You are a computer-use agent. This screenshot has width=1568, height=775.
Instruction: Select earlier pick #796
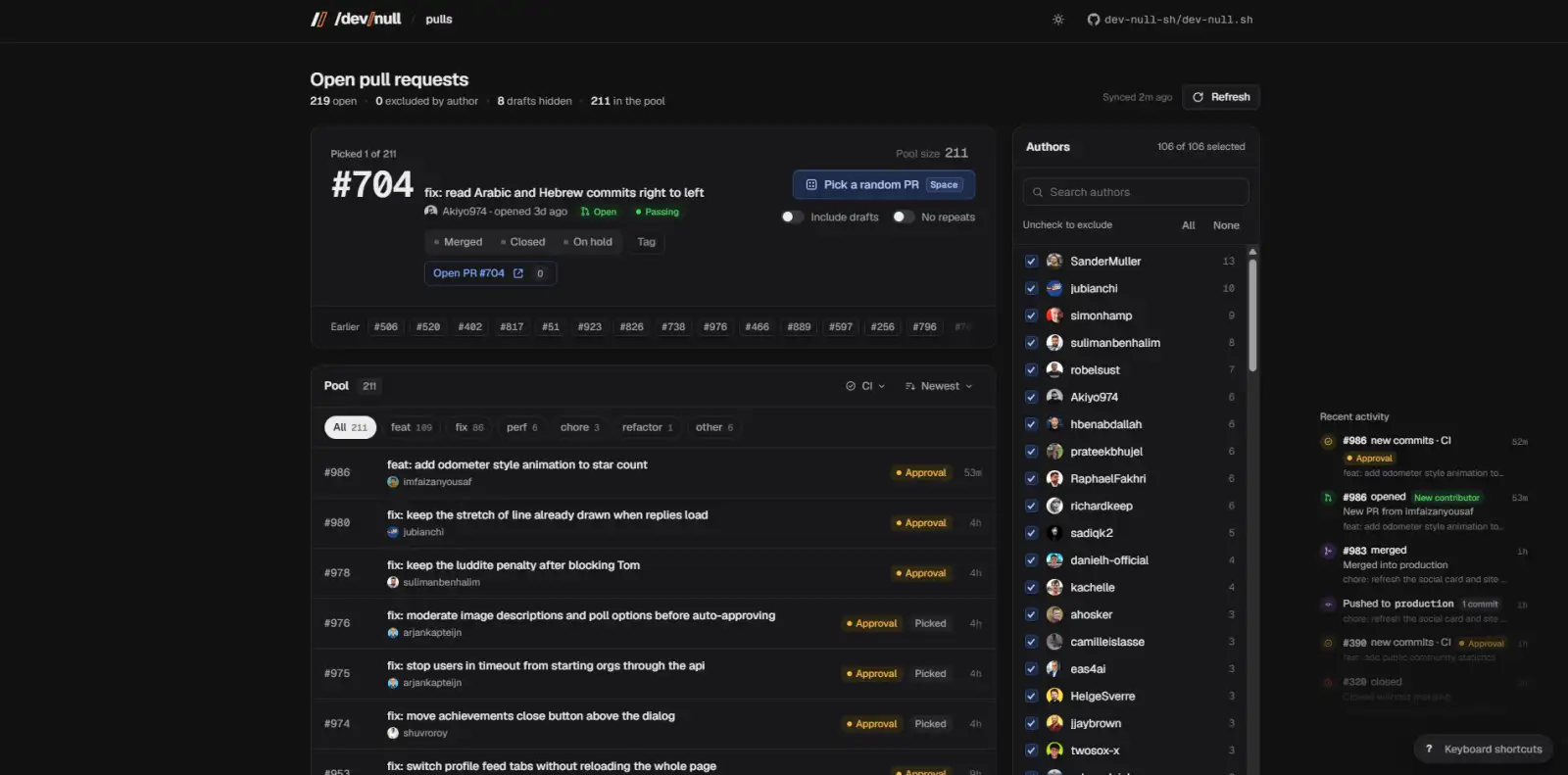click(924, 327)
